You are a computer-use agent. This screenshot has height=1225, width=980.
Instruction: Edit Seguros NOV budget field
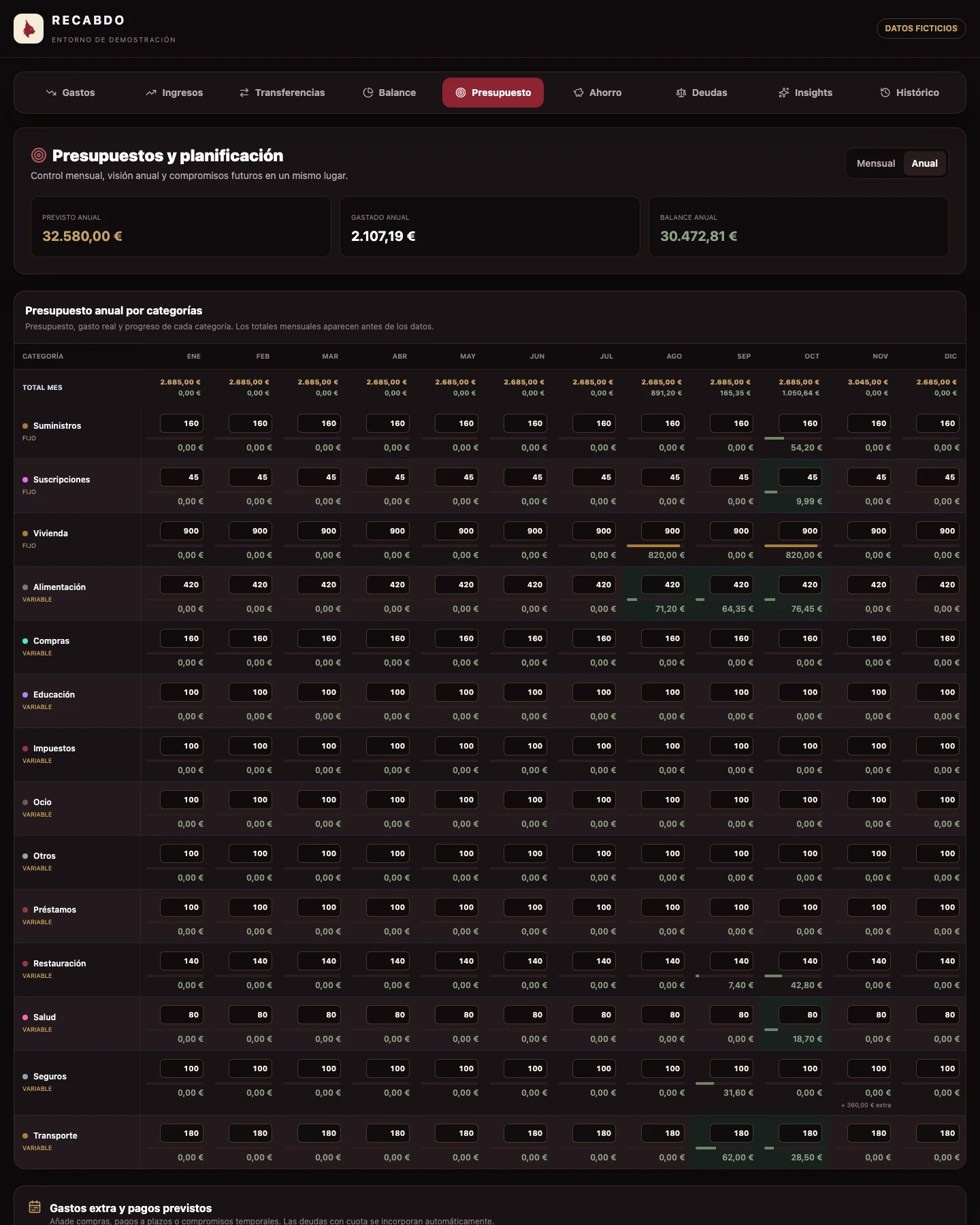pyautogui.click(x=869, y=1068)
